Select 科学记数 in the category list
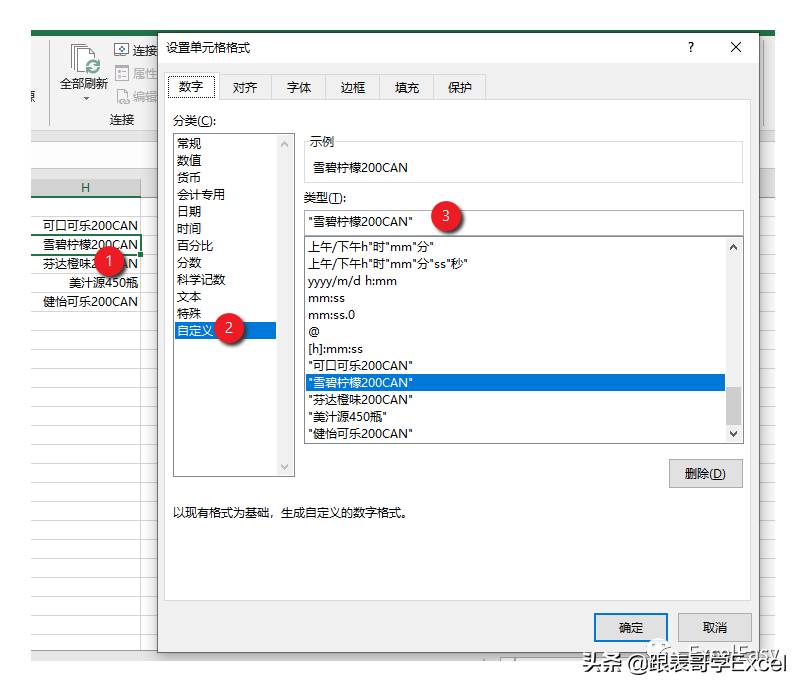 226,279
